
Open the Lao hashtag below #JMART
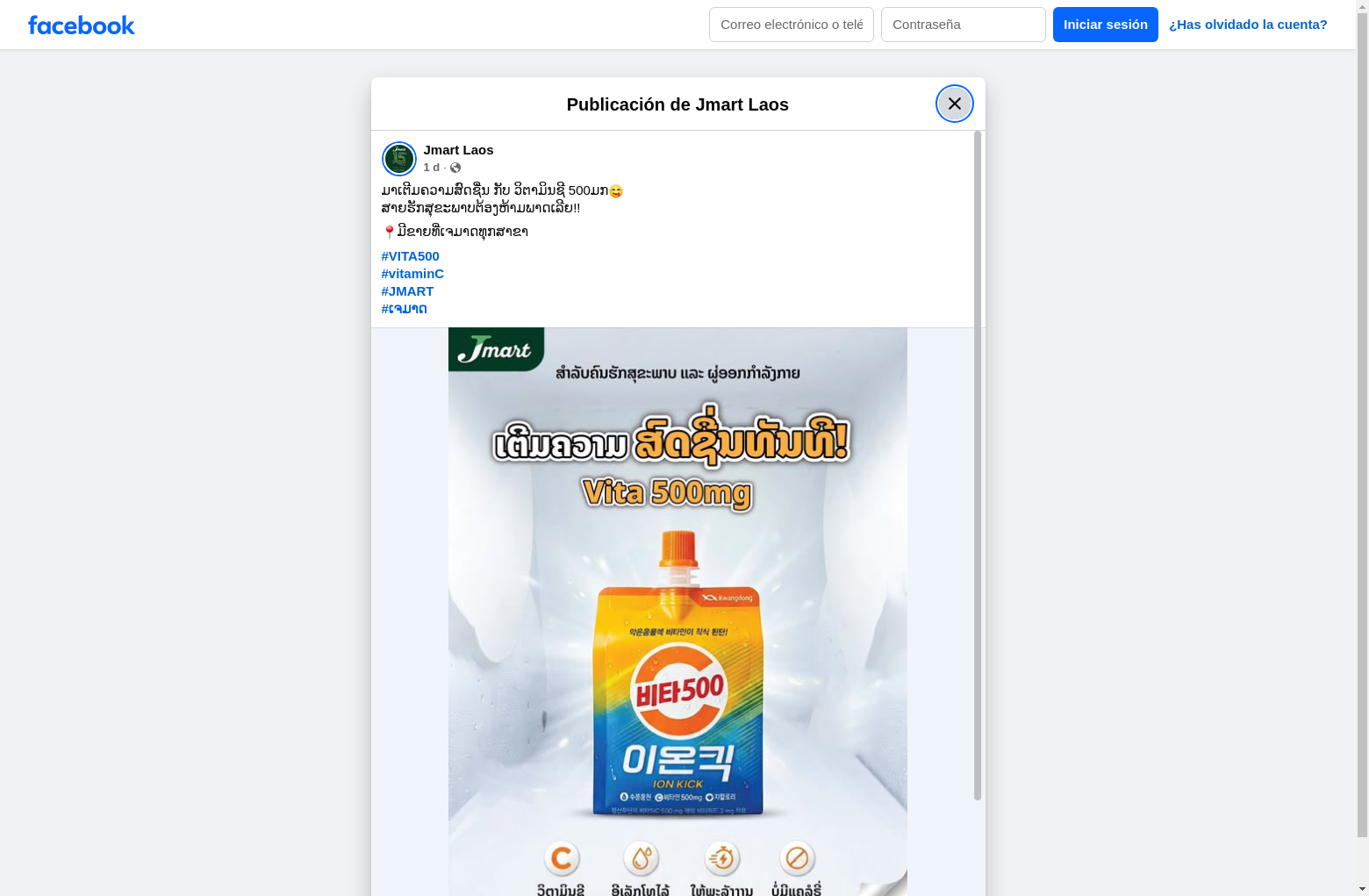pyautogui.click(x=404, y=309)
